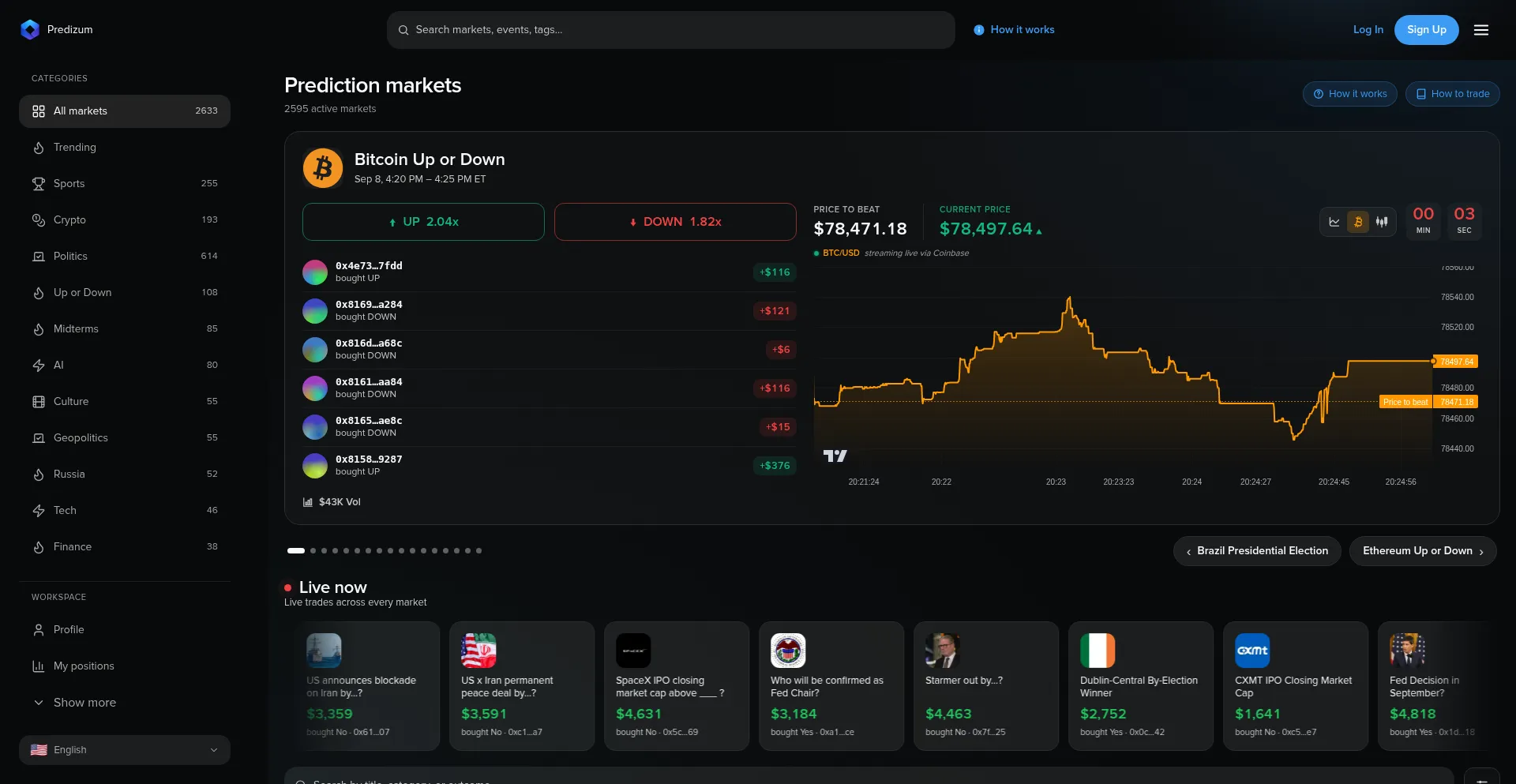Select the Bitcoin chart mode toggle
This screenshot has width=1516, height=784.
[x=1358, y=222]
